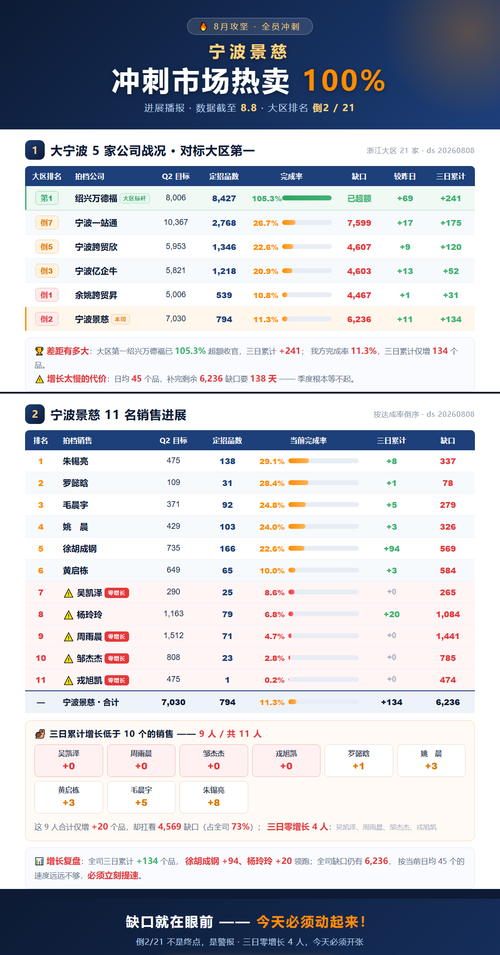Viewport: 500px width, 955px height.
Task: Click the 倒7 rank badge
Action: (x=47, y=223)
